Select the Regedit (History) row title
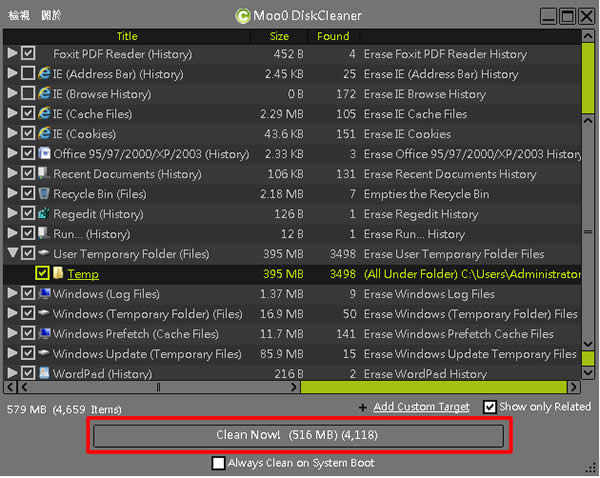 tap(98, 214)
